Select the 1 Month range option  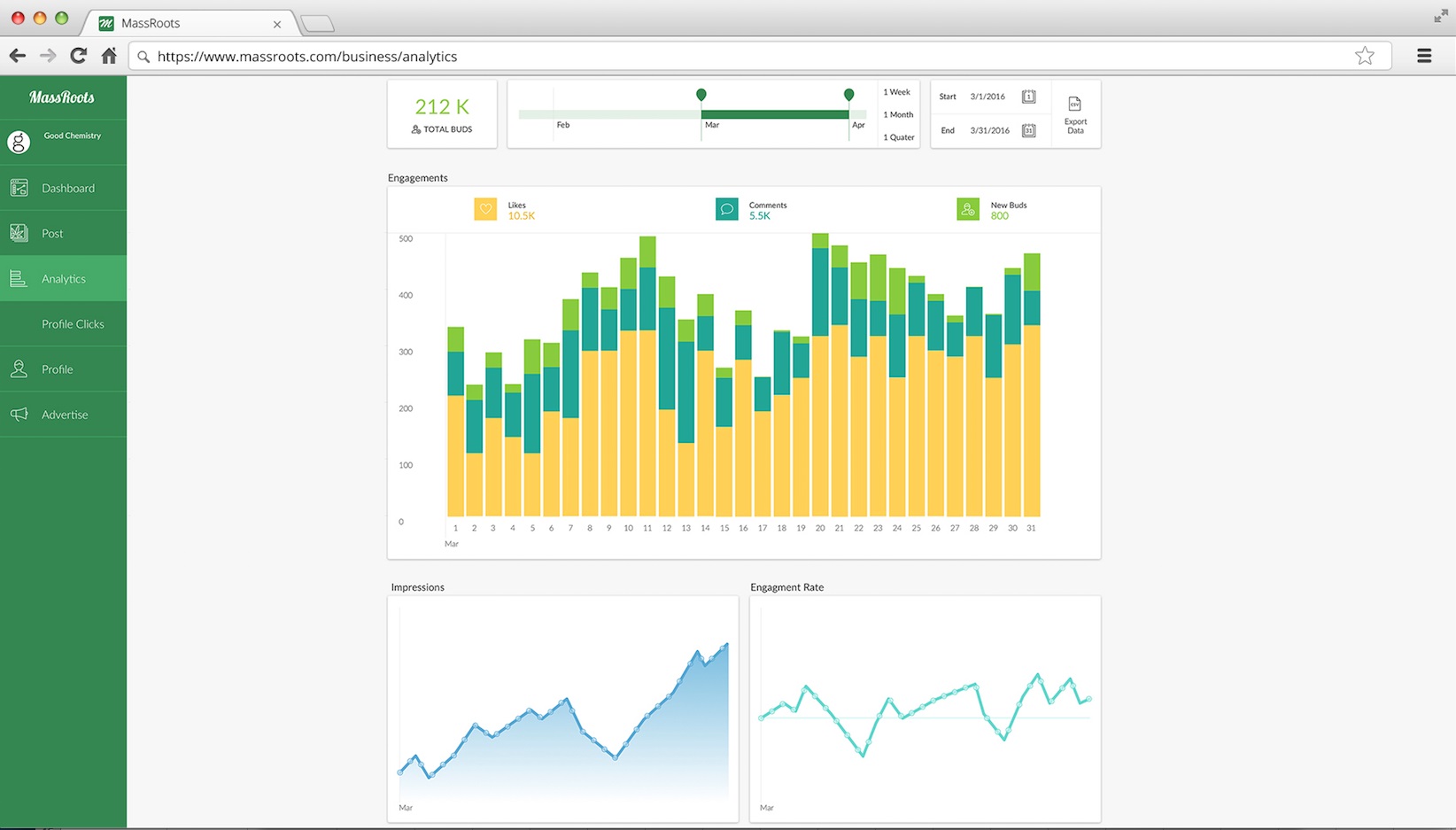[897, 114]
